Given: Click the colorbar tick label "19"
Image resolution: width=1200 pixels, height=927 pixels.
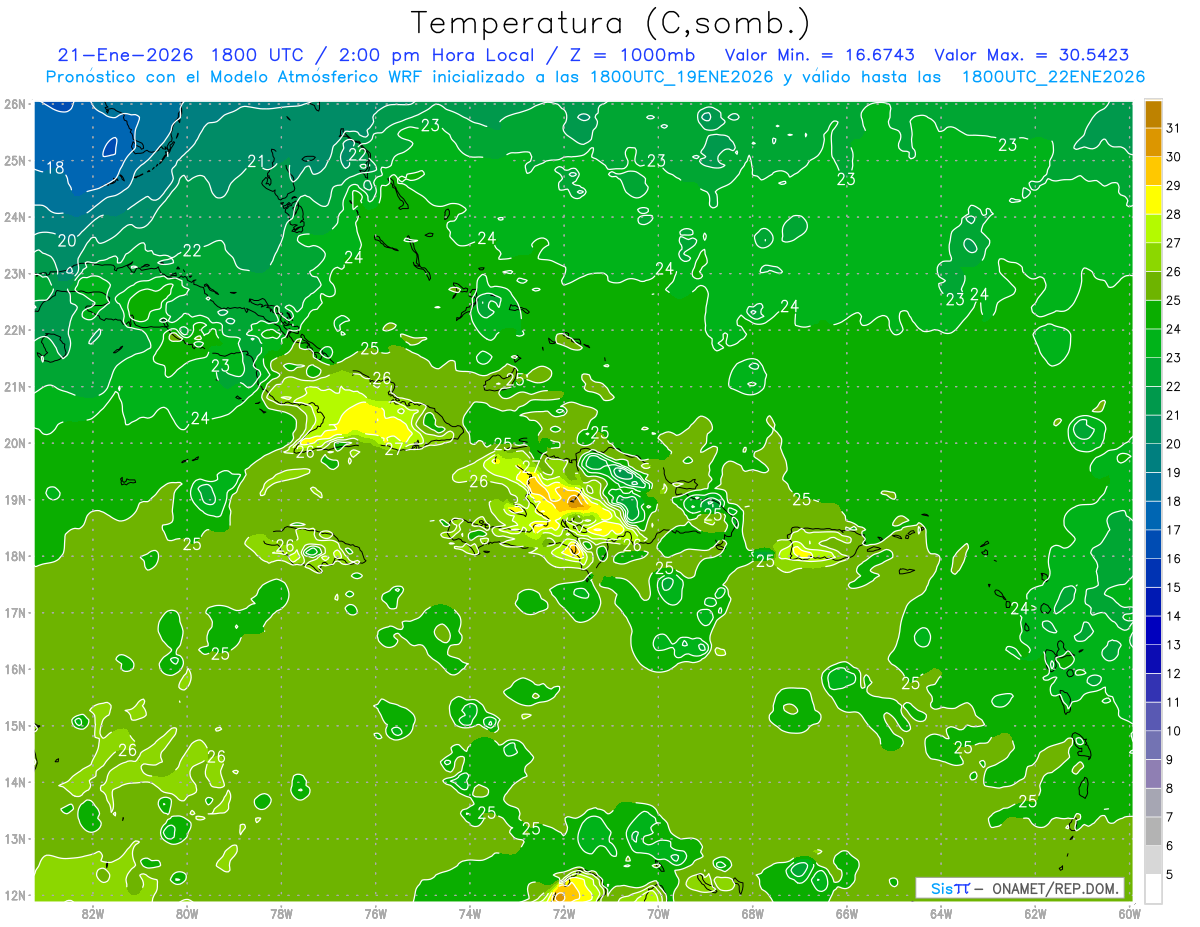Looking at the screenshot, I should 1173,473.
